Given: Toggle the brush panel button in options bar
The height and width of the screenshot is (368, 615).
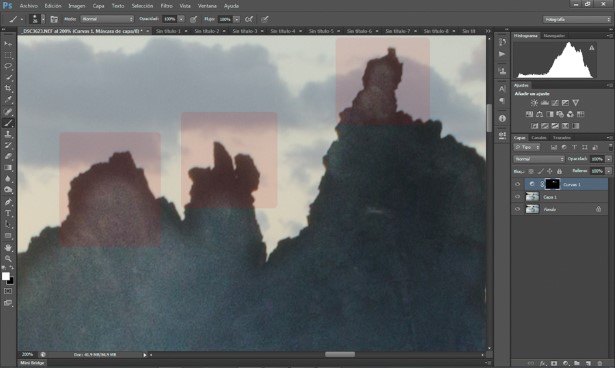Looking at the screenshot, I should pyautogui.click(x=54, y=19).
